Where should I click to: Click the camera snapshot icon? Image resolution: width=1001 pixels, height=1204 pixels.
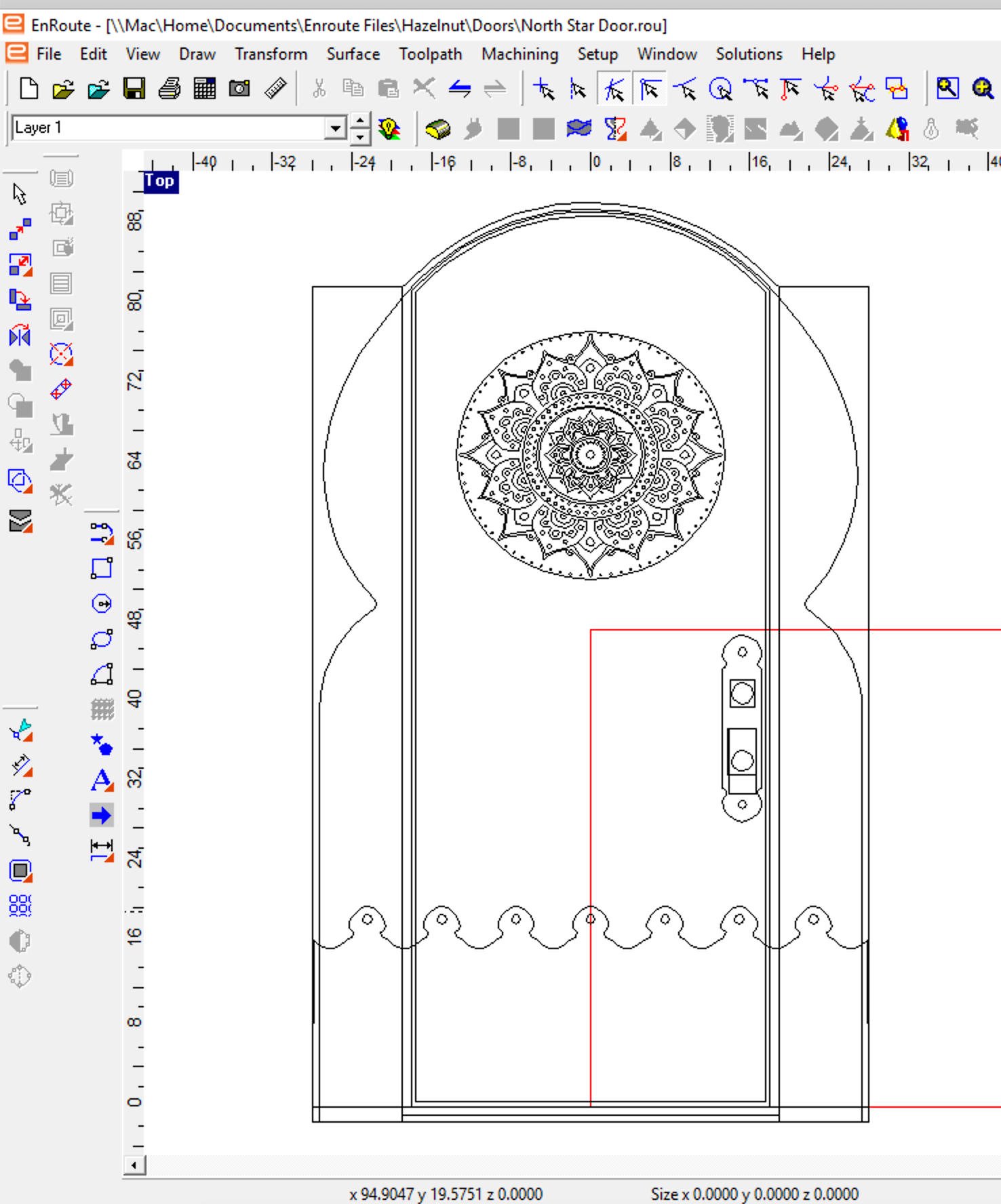[239, 89]
